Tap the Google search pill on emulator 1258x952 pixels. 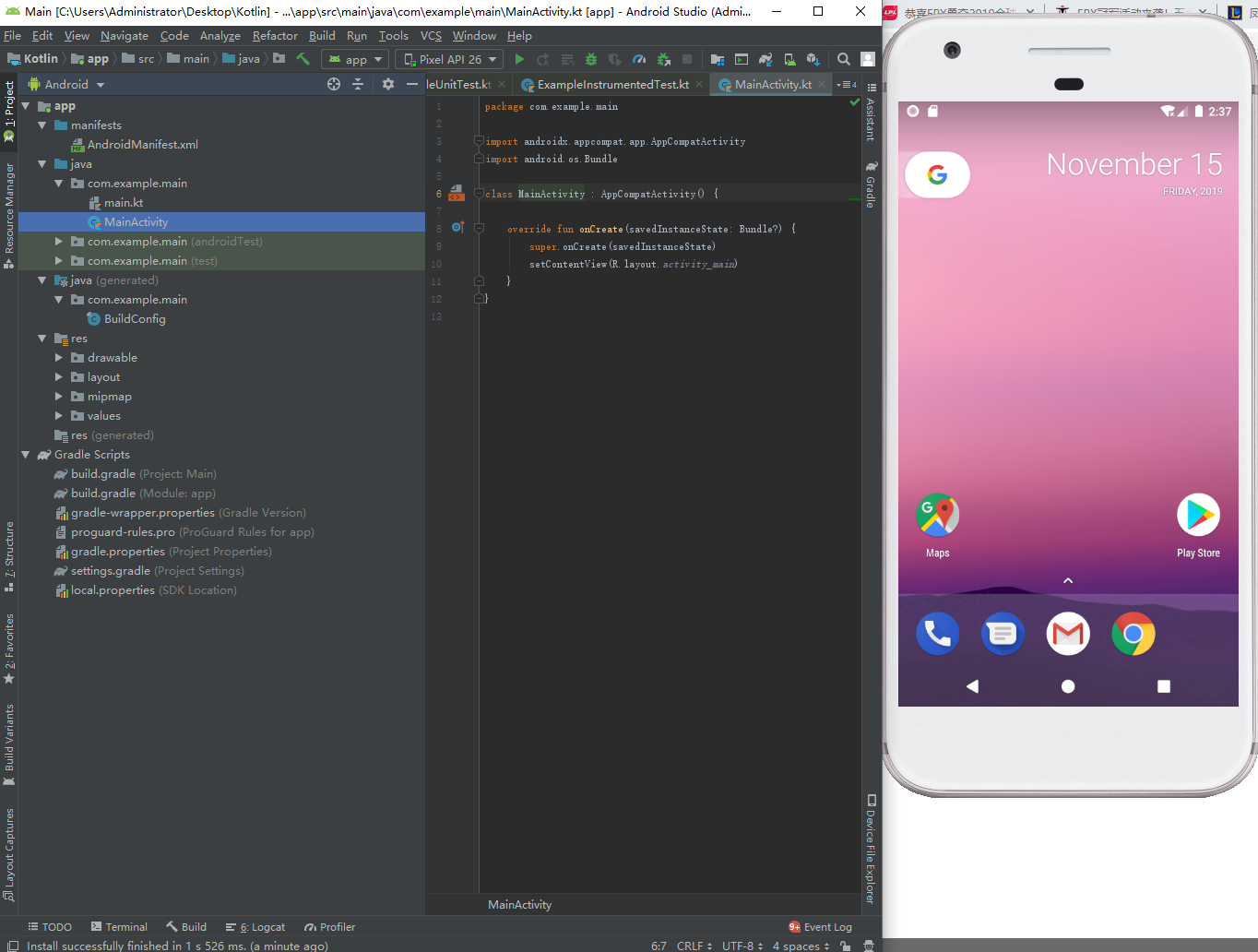tap(937, 174)
